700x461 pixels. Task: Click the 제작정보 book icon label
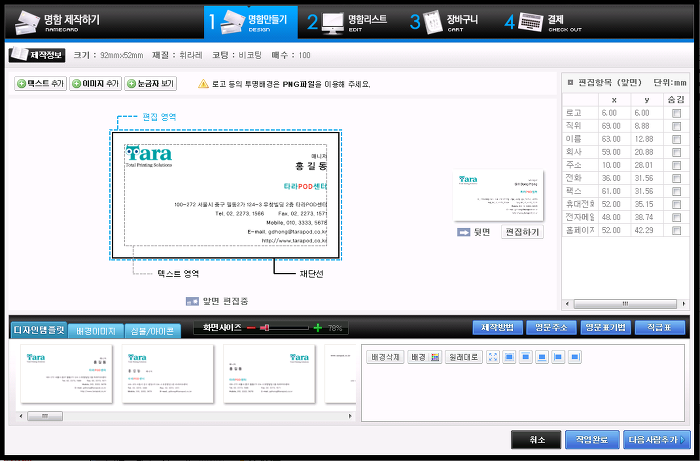[37, 55]
